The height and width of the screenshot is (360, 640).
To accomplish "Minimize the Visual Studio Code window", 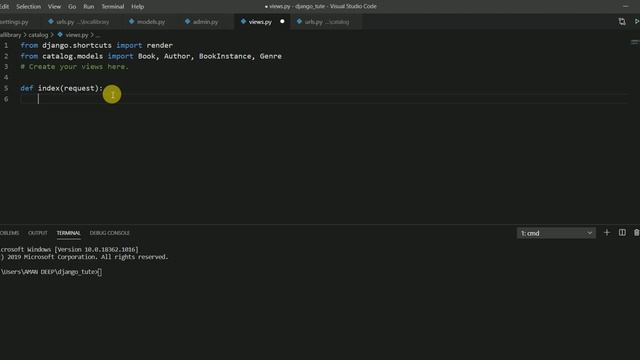I will pos(625,6).
